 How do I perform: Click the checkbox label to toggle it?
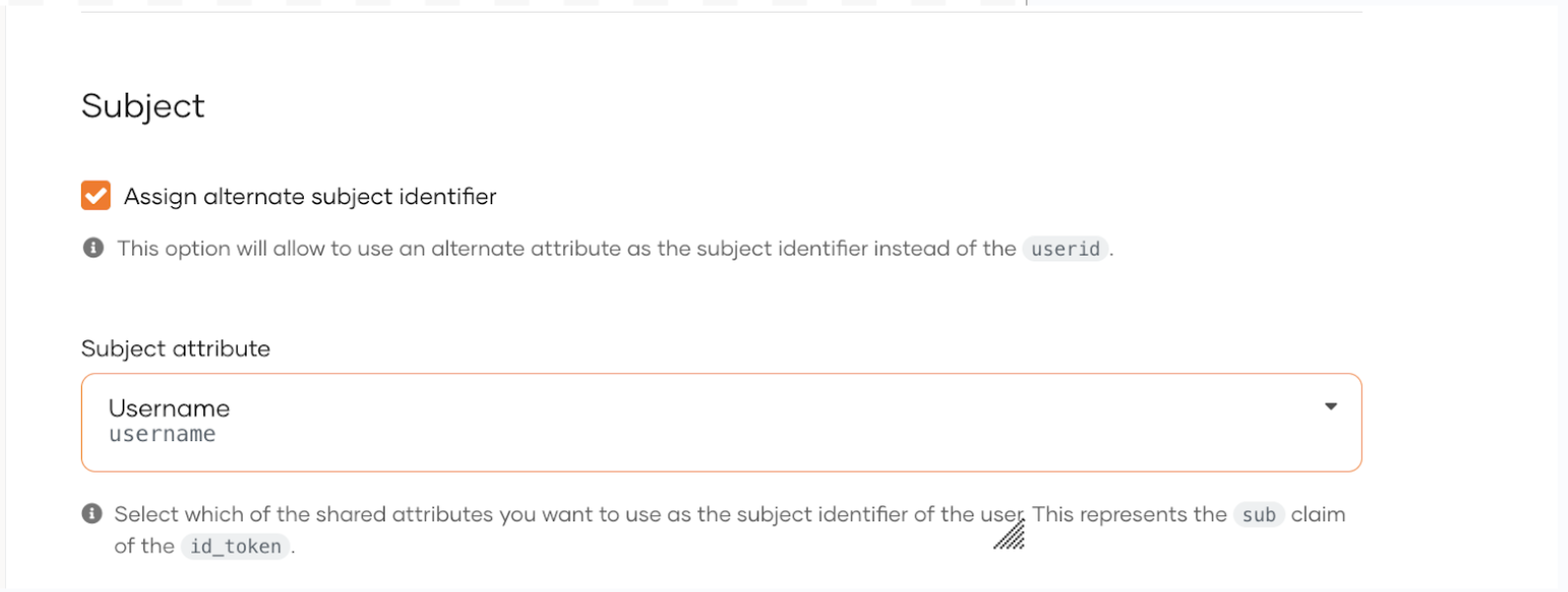310,195
